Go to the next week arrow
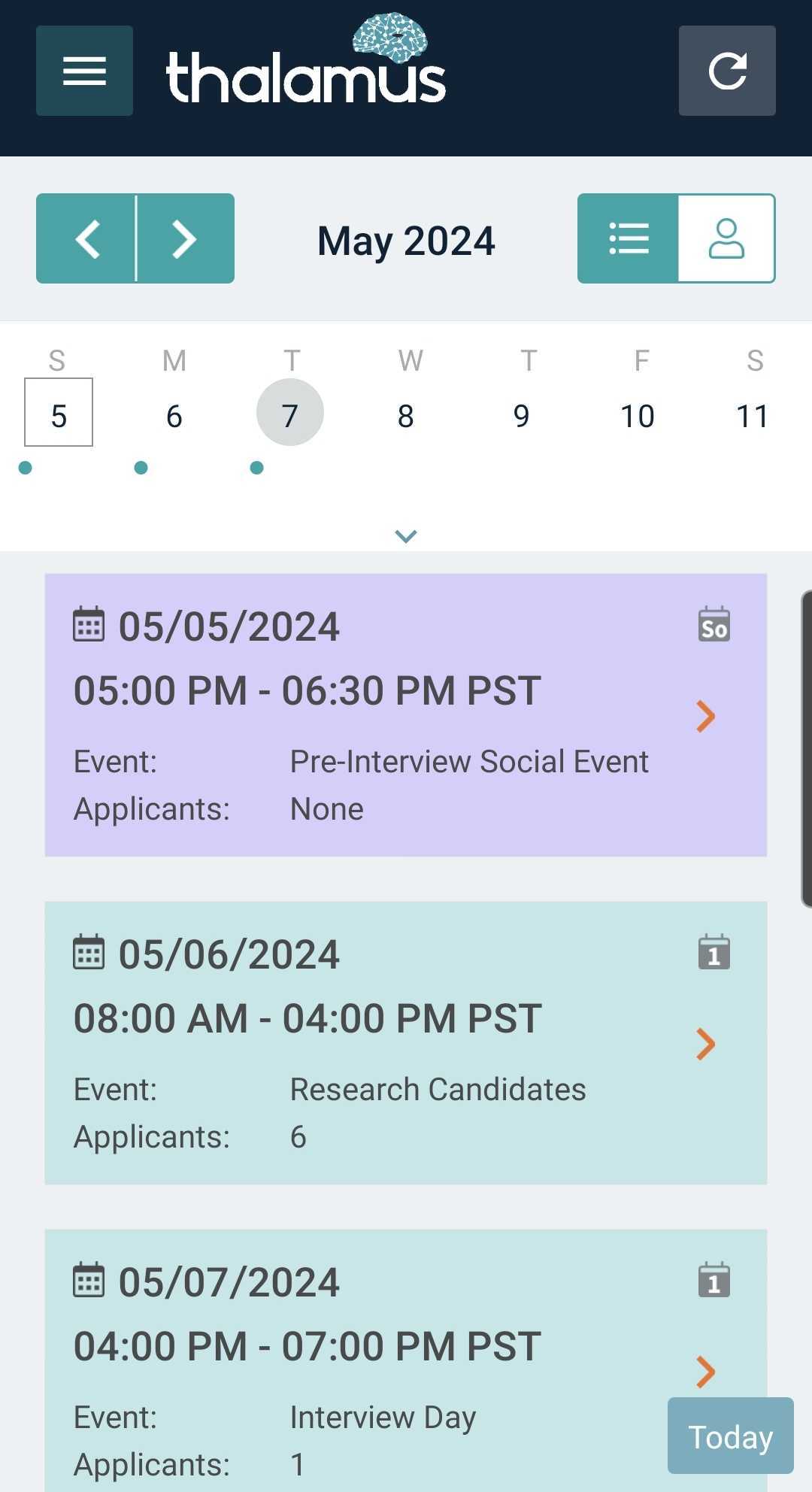Image resolution: width=812 pixels, height=1492 pixels. 186,238
